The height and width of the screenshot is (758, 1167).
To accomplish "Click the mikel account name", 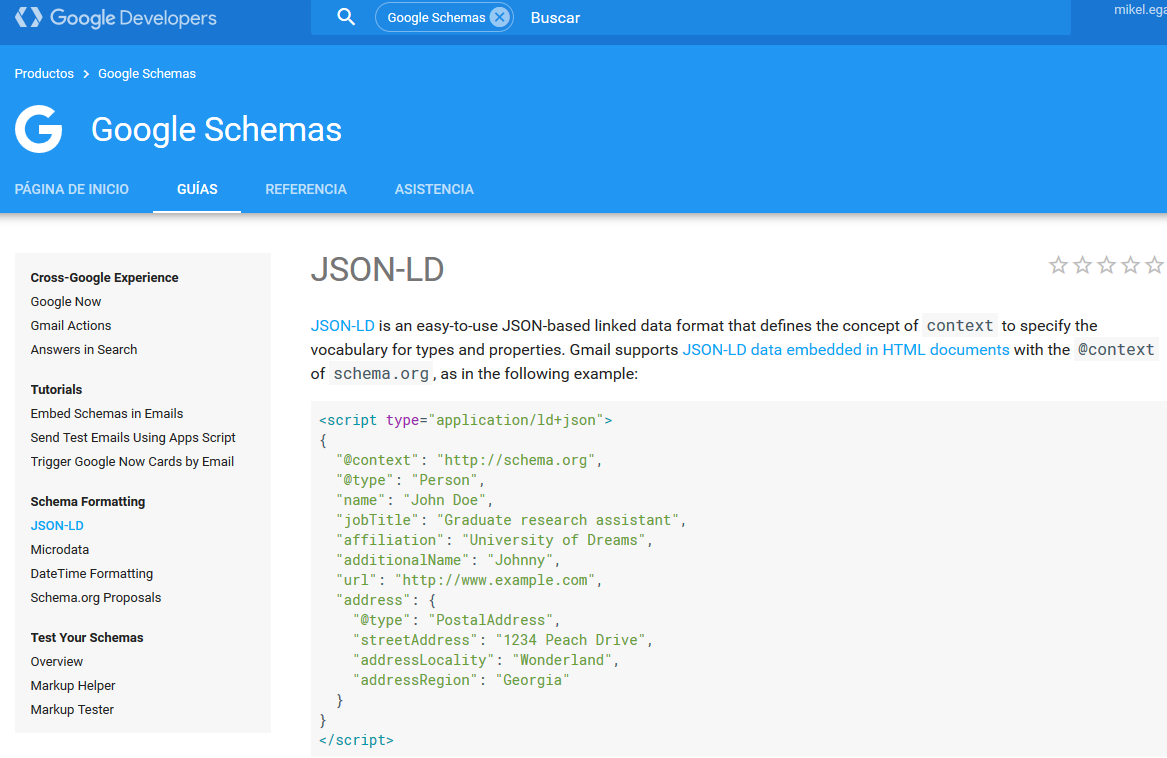I will tap(1140, 10).
